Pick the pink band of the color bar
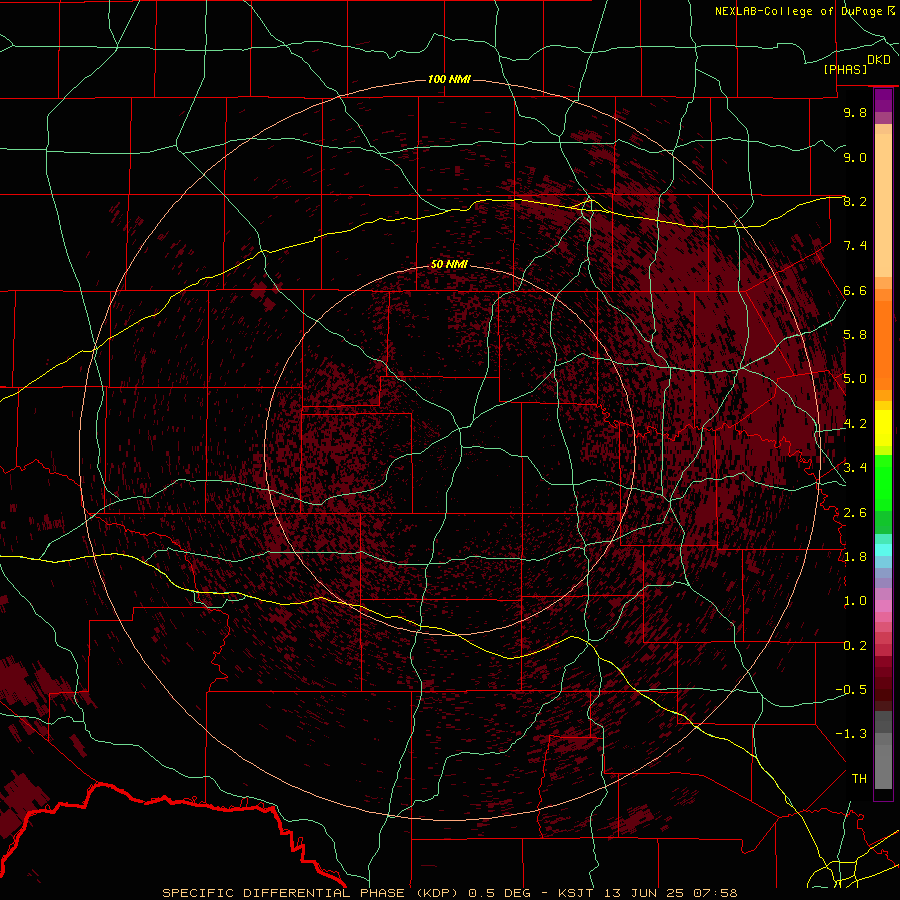The width and height of the screenshot is (900, 900). pos(883,606)
